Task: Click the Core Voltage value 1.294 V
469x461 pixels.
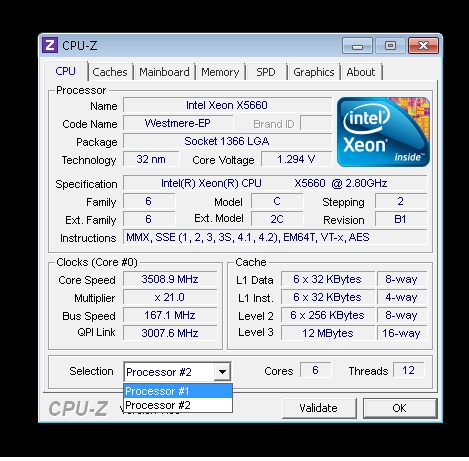Action: (x=296, y=159)
